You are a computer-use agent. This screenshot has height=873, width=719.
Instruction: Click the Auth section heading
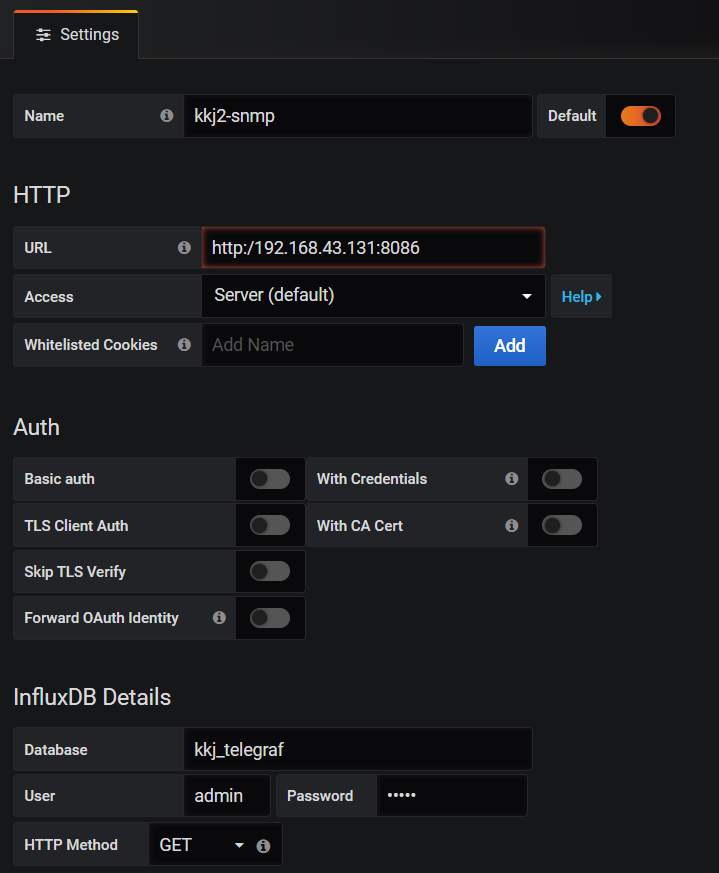pyautogui.click(x=36, y=428)
